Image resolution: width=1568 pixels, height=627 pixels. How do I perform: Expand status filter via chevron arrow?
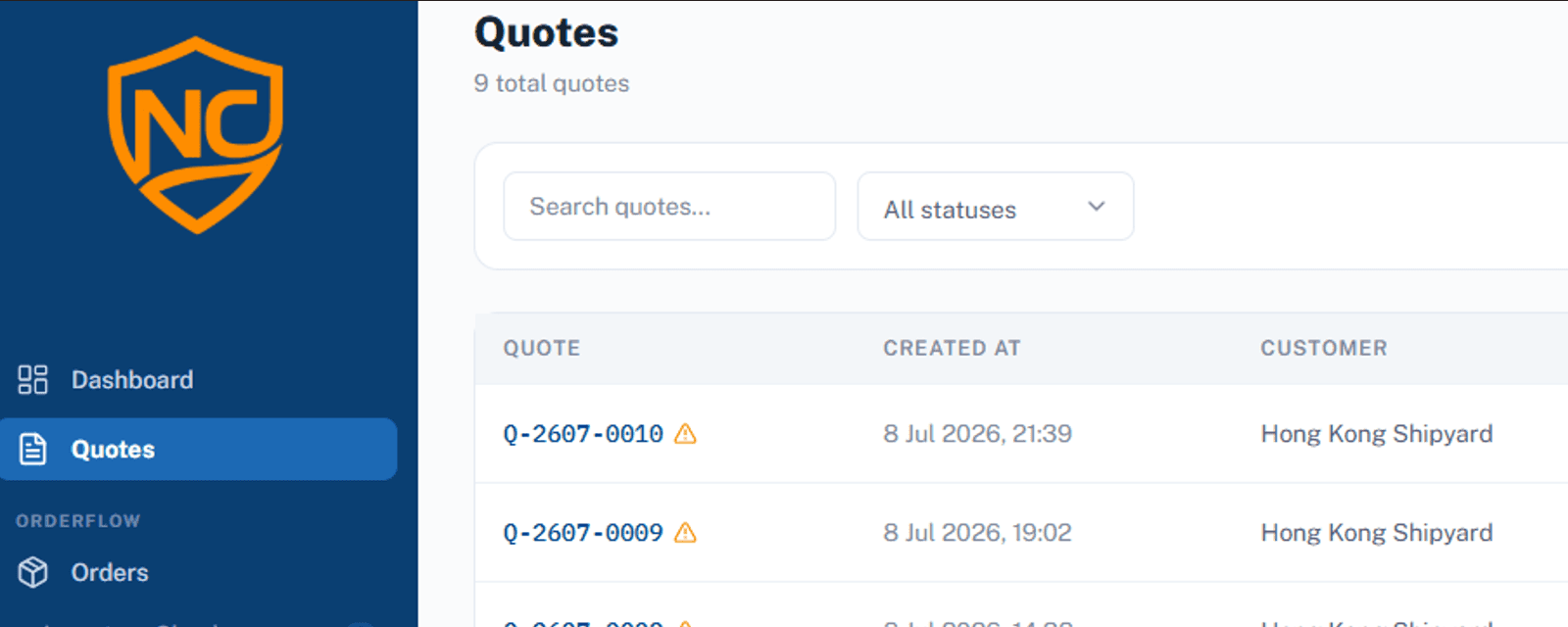[1097, 207]
